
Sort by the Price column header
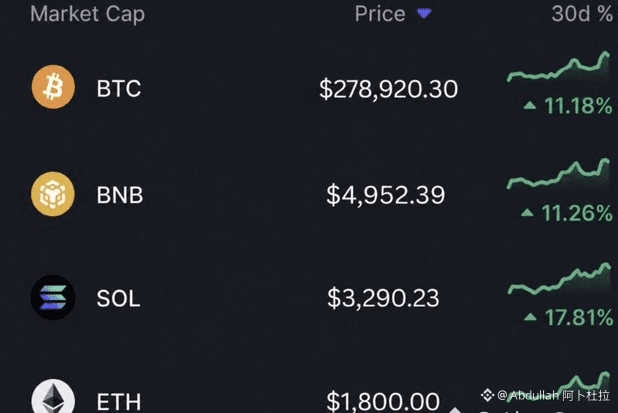coord(380,14)
